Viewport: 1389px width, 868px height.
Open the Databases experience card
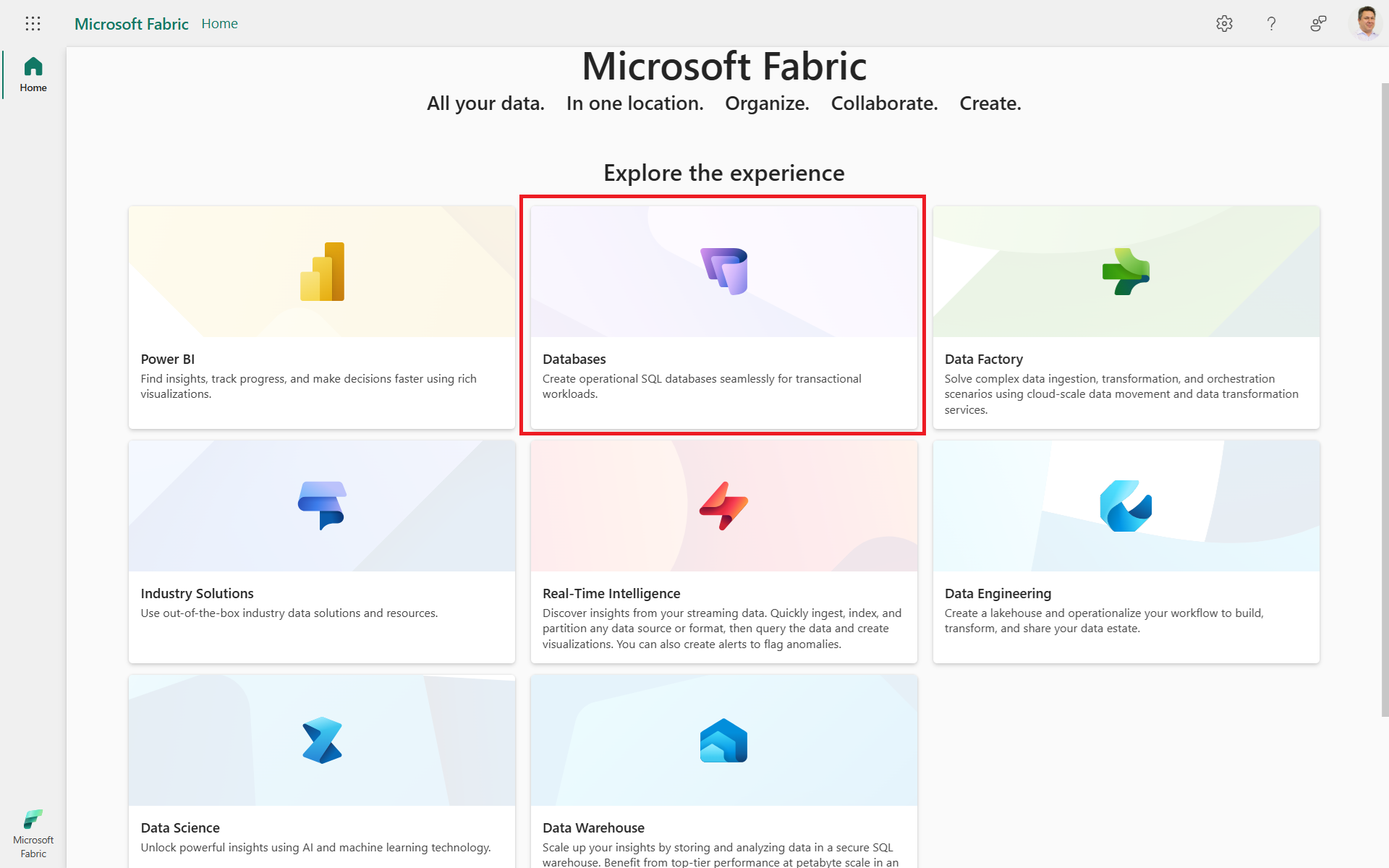tap(723, 317)
